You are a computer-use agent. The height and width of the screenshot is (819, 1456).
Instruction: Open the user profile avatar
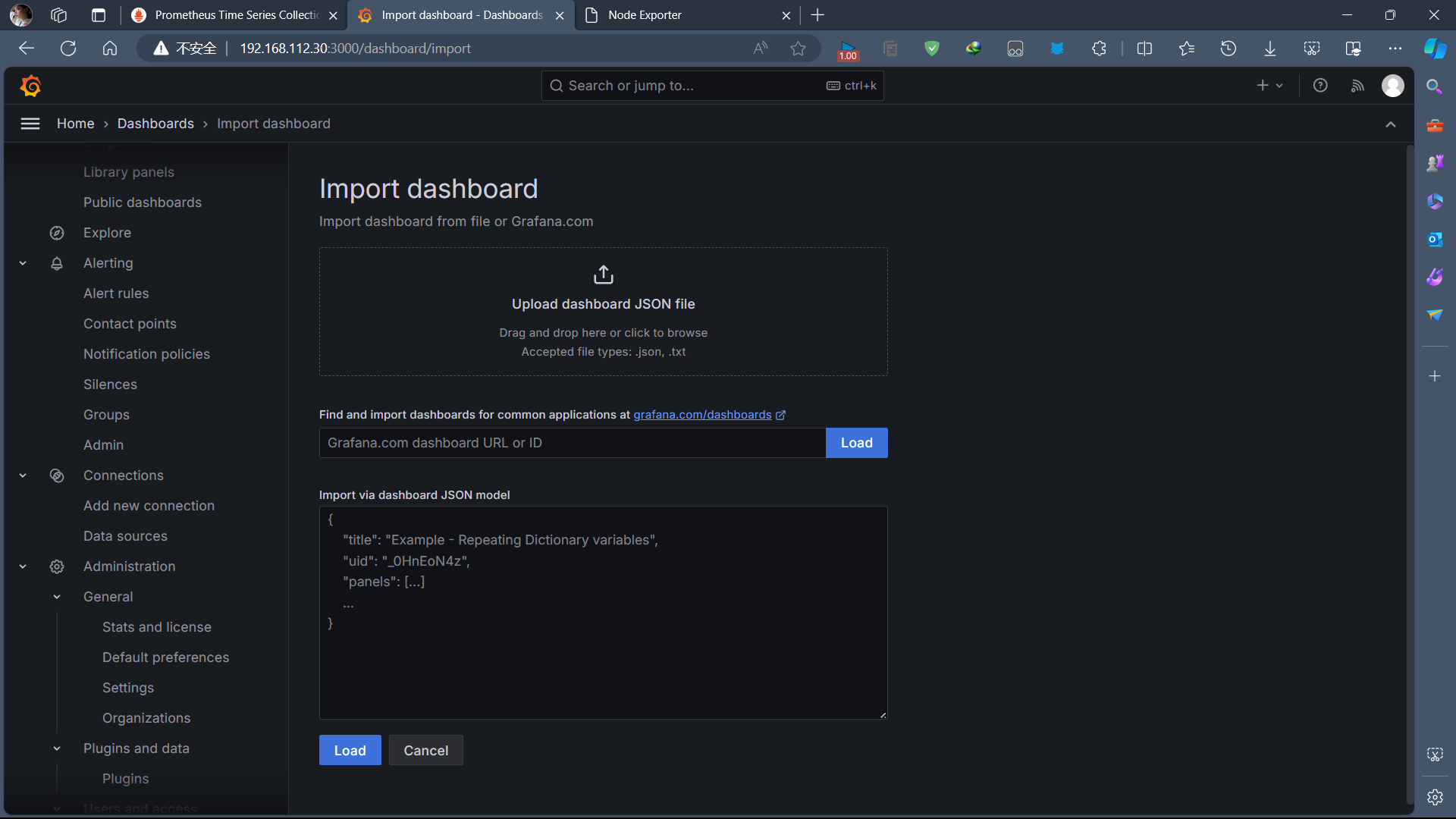1394,85
